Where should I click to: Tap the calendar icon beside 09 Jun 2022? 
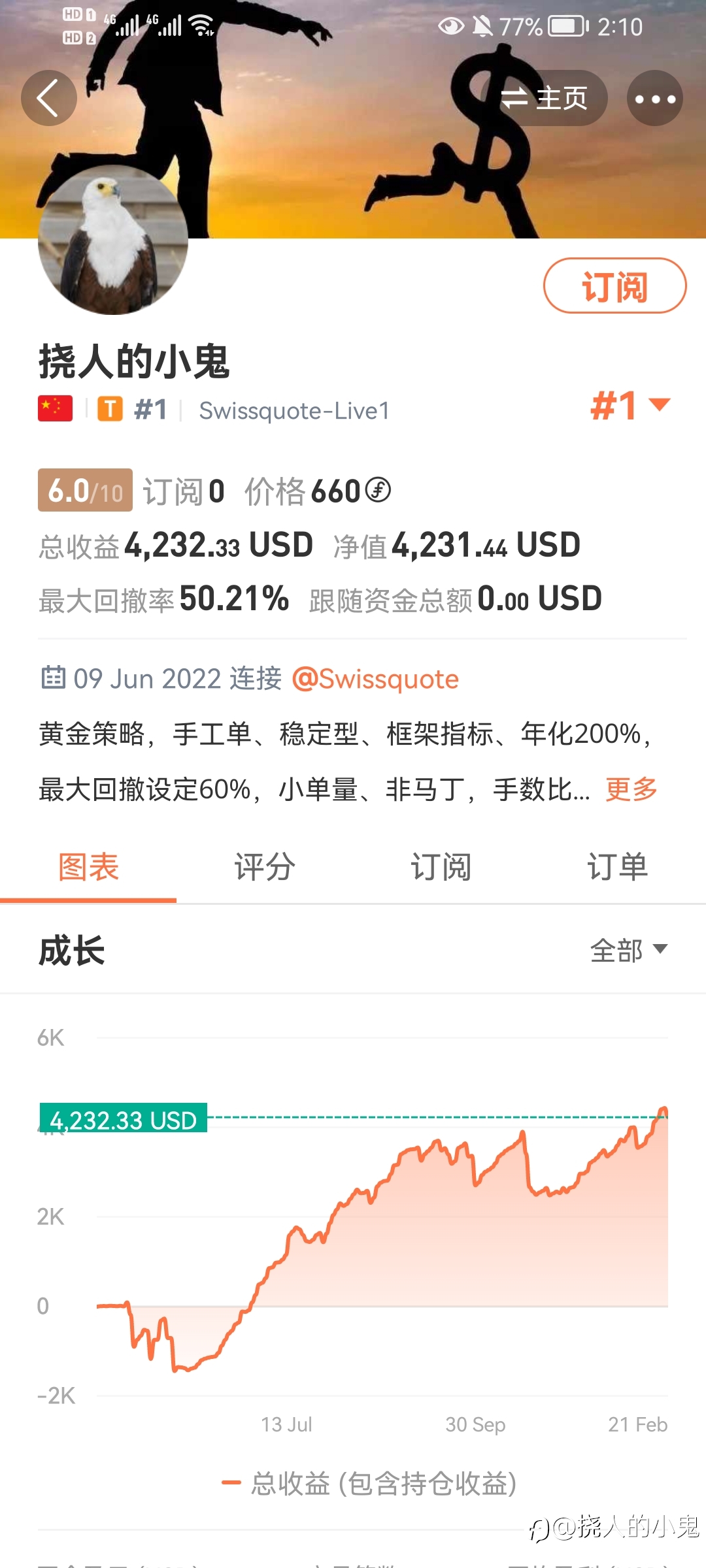(x=53, y=678)
